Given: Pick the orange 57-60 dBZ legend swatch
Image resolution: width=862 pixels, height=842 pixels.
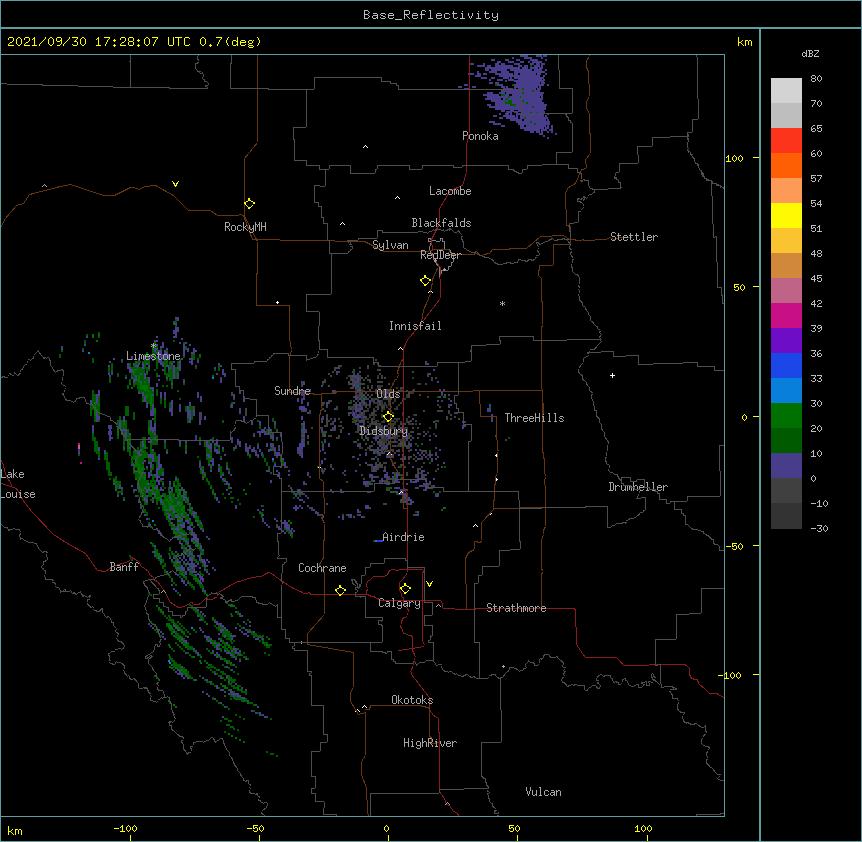Looking at the screenshot, I should [786, 165].
